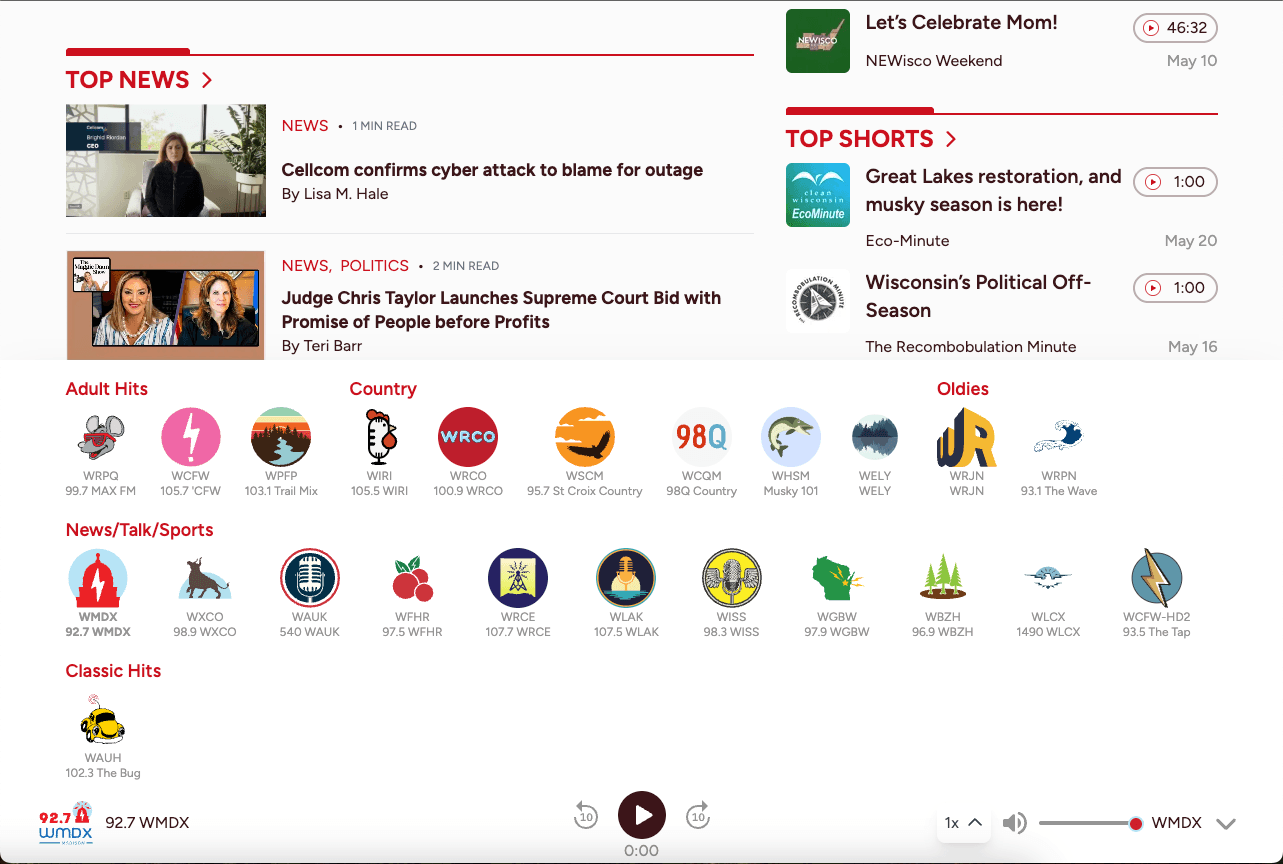Tune to WISS 98.3 yellow microphone icon

coord(732,578)
